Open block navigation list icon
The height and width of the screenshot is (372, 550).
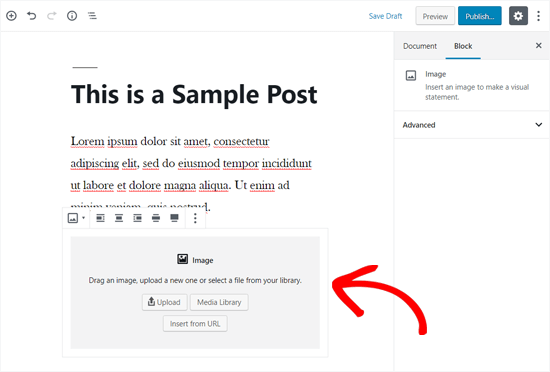(92, 16)
